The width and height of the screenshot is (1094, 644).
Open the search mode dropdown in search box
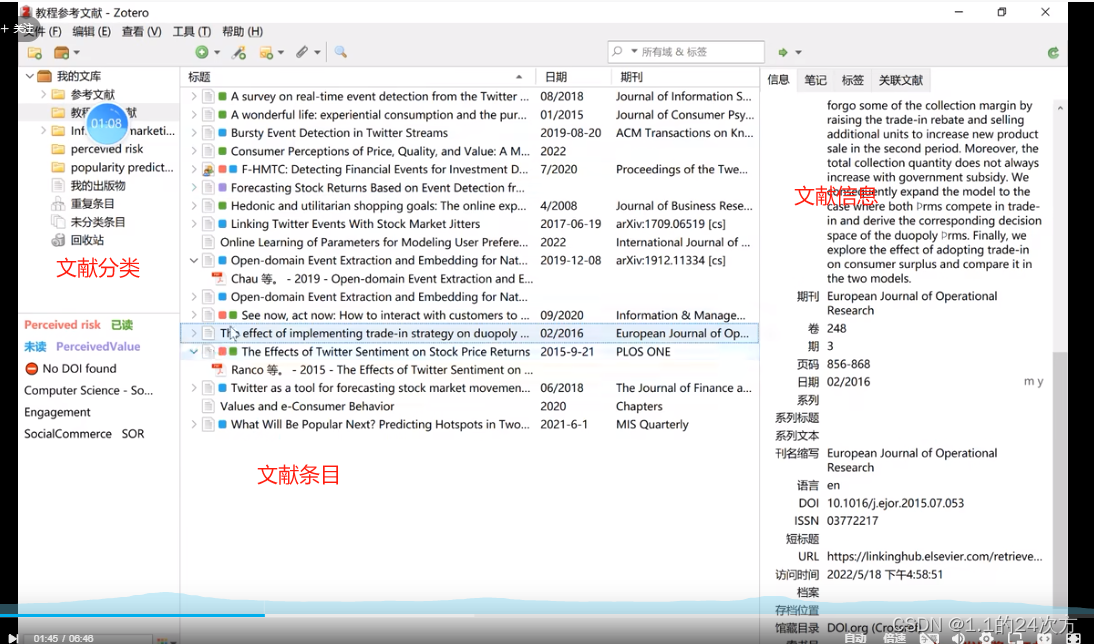pos(634,52)
